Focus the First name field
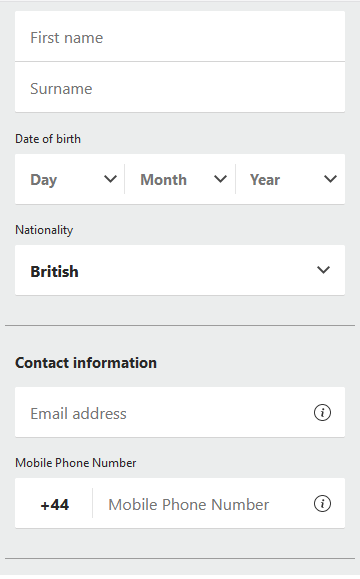The image size is (360, 579). [x=180, y=37]
